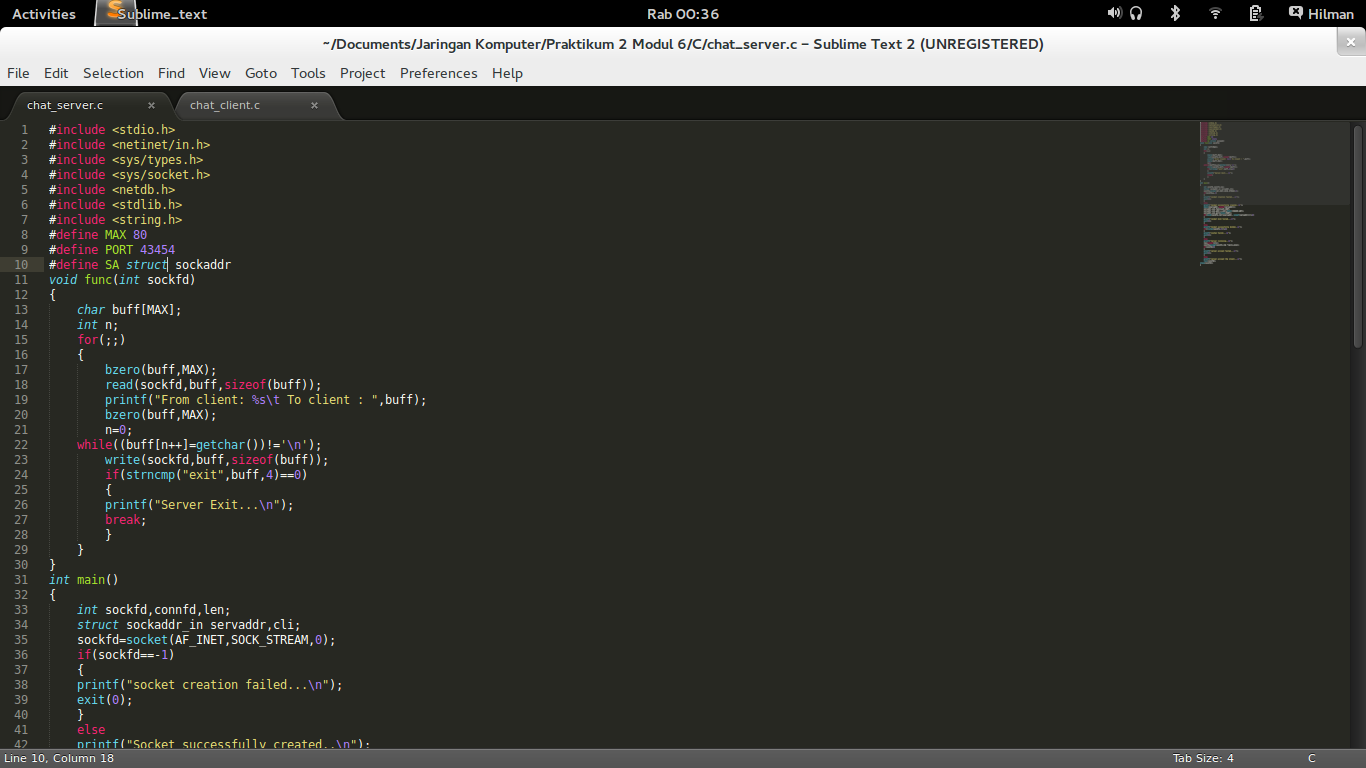Mute sound using the speaker icon
1366x768 pixels.
coord(1113,13)
